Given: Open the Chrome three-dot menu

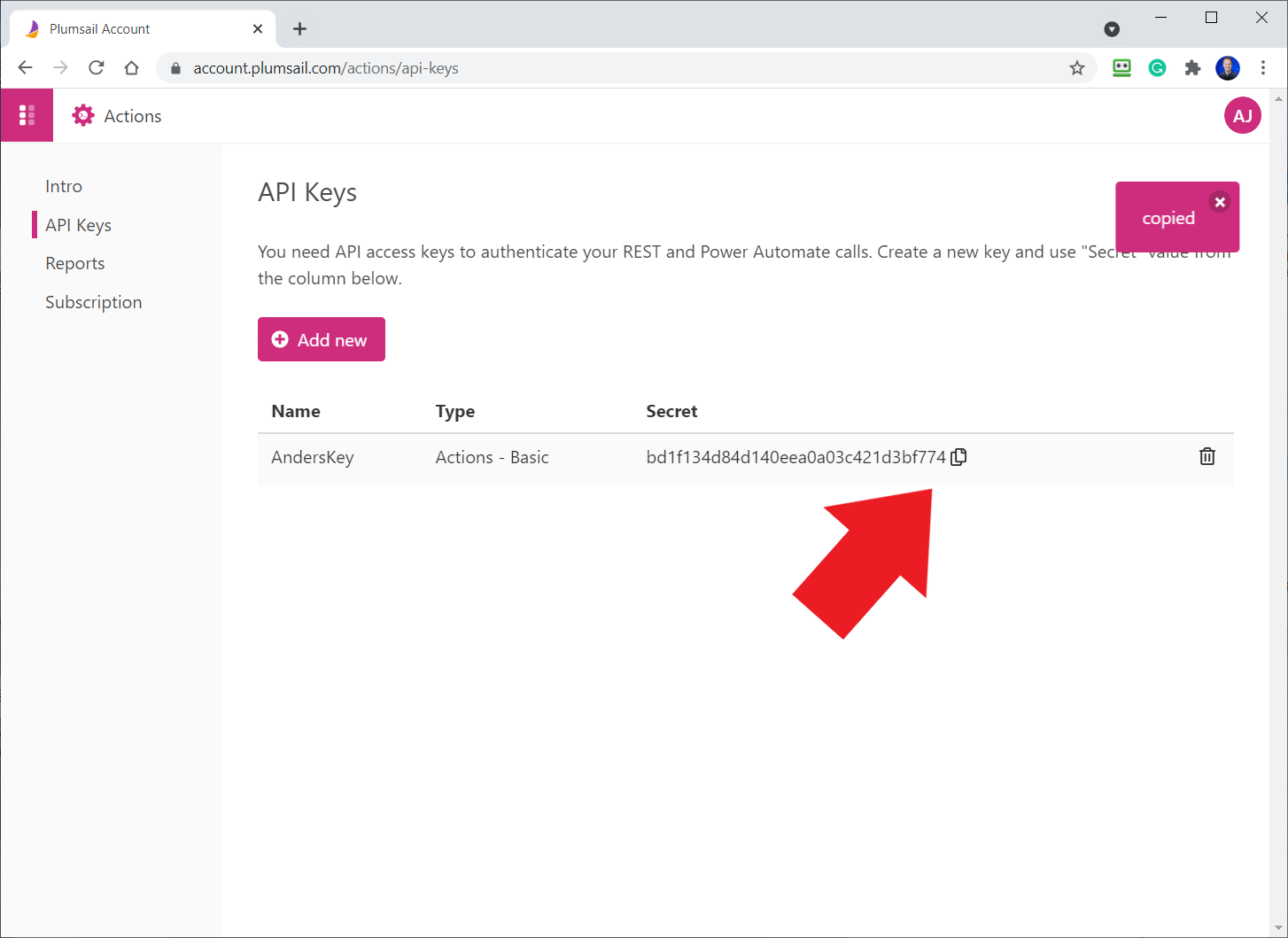Looking at the screenshot, I should coord(1264,67).
